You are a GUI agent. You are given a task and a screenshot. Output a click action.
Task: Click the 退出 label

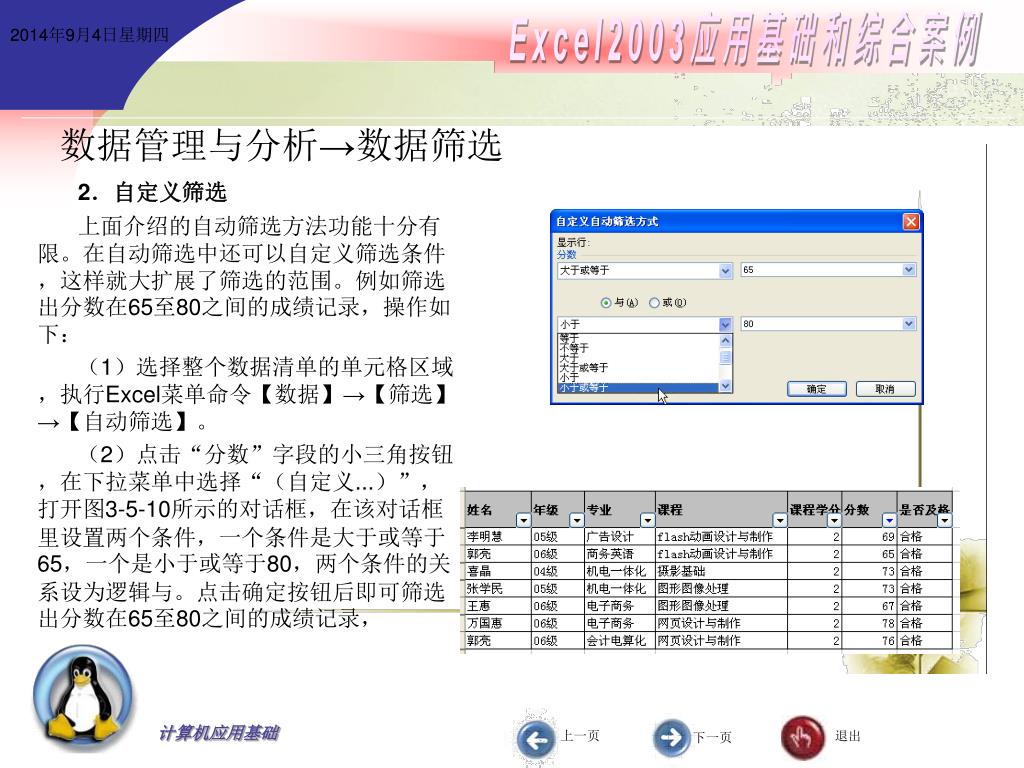pyautogui.click(x=847, y=736)
